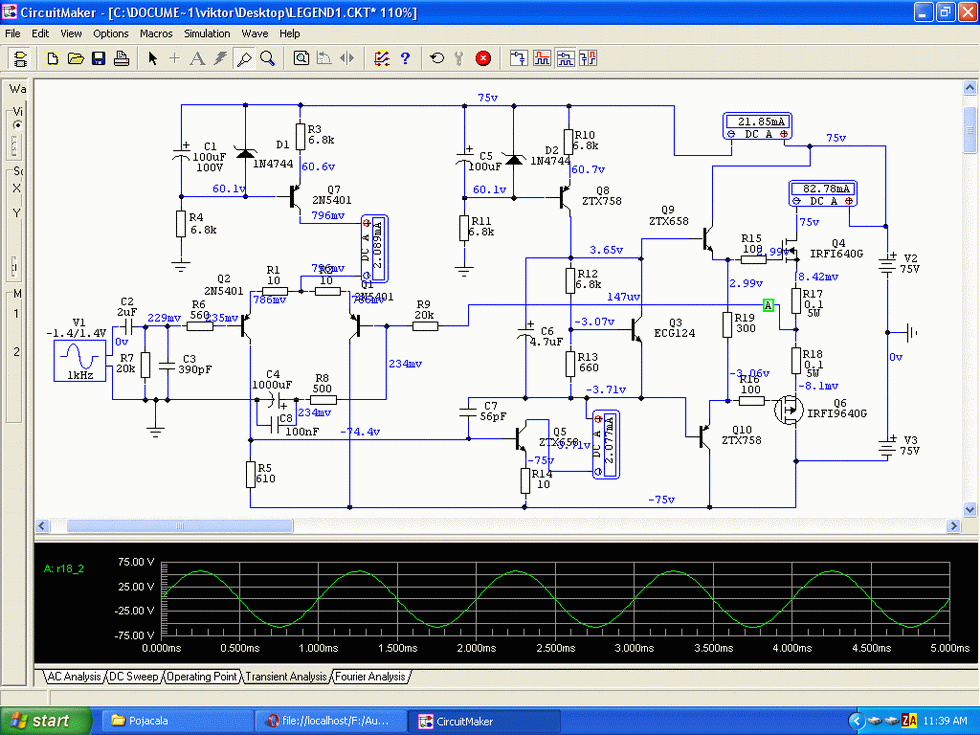
Task: Switch to Operating Point tab
Action: pos(201,676)
